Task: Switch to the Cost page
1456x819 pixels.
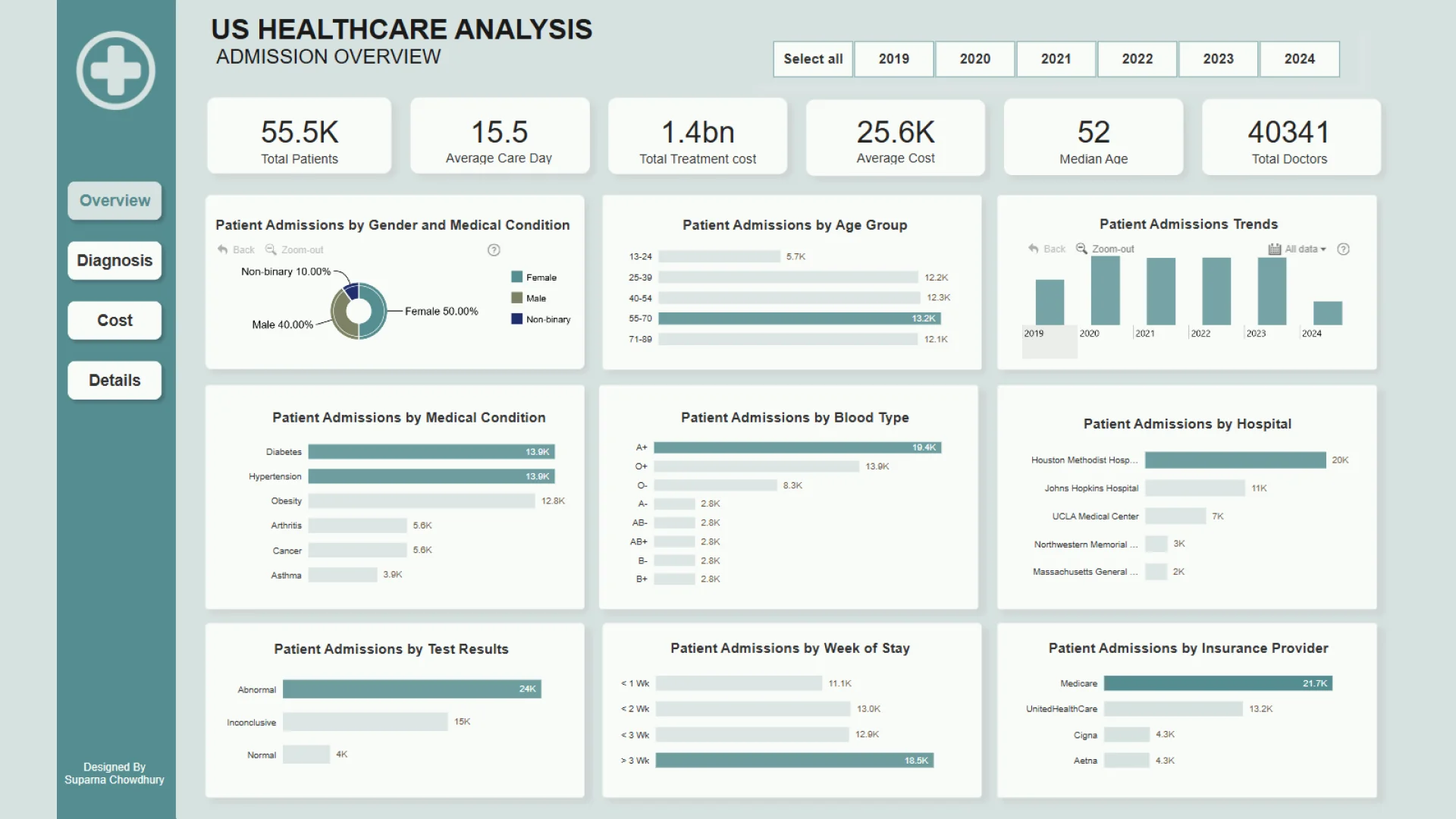Action: (115, 321)
